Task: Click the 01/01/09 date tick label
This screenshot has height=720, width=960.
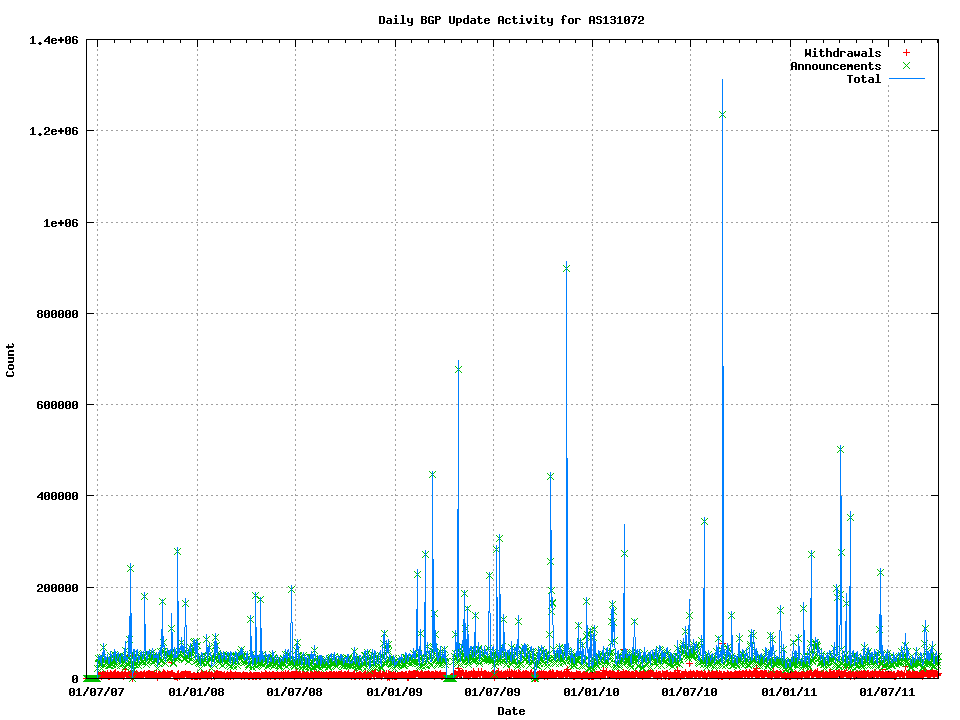Action: (x=395, y=691)
